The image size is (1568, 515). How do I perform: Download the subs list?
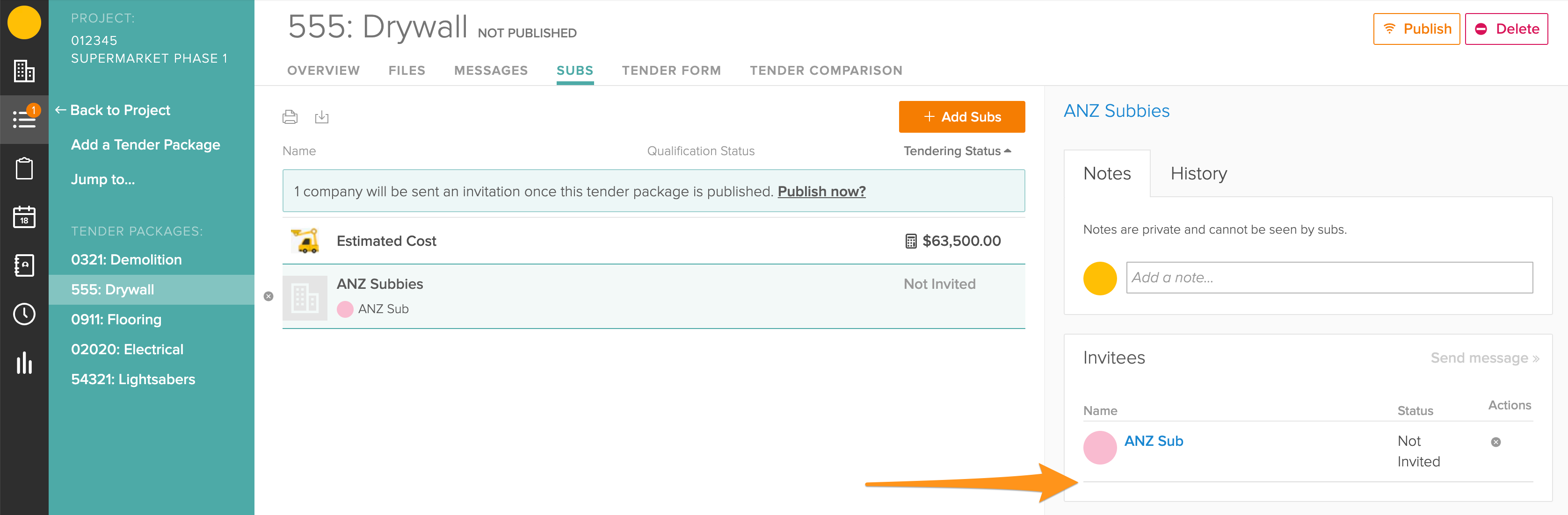point(321,117)
